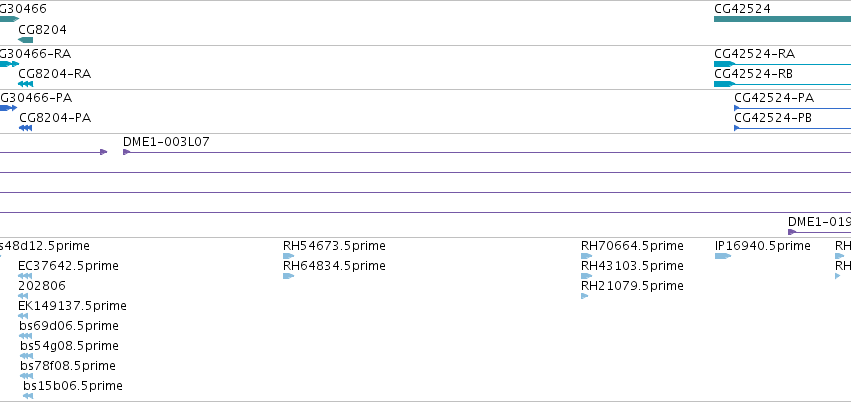Viewport: 851px width, 402px height.
Task: Click the CG8204-RA transcript arrows
Action: click(26, 84)
